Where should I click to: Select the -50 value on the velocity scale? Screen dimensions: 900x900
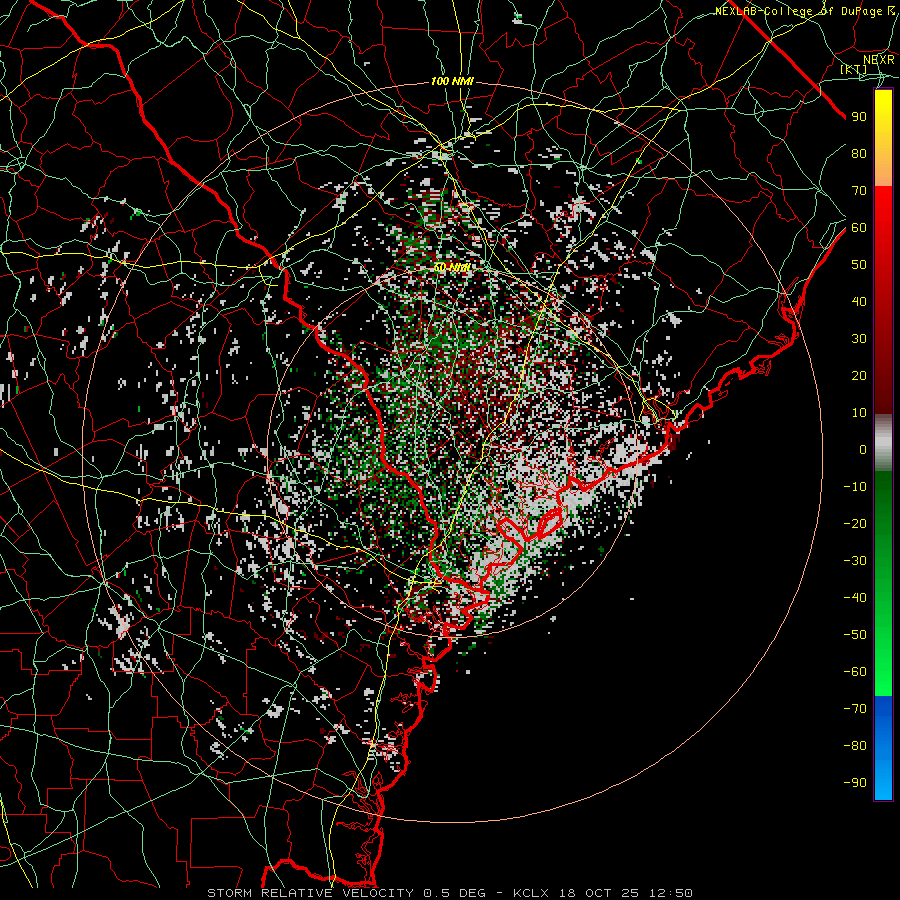(855, 634)
